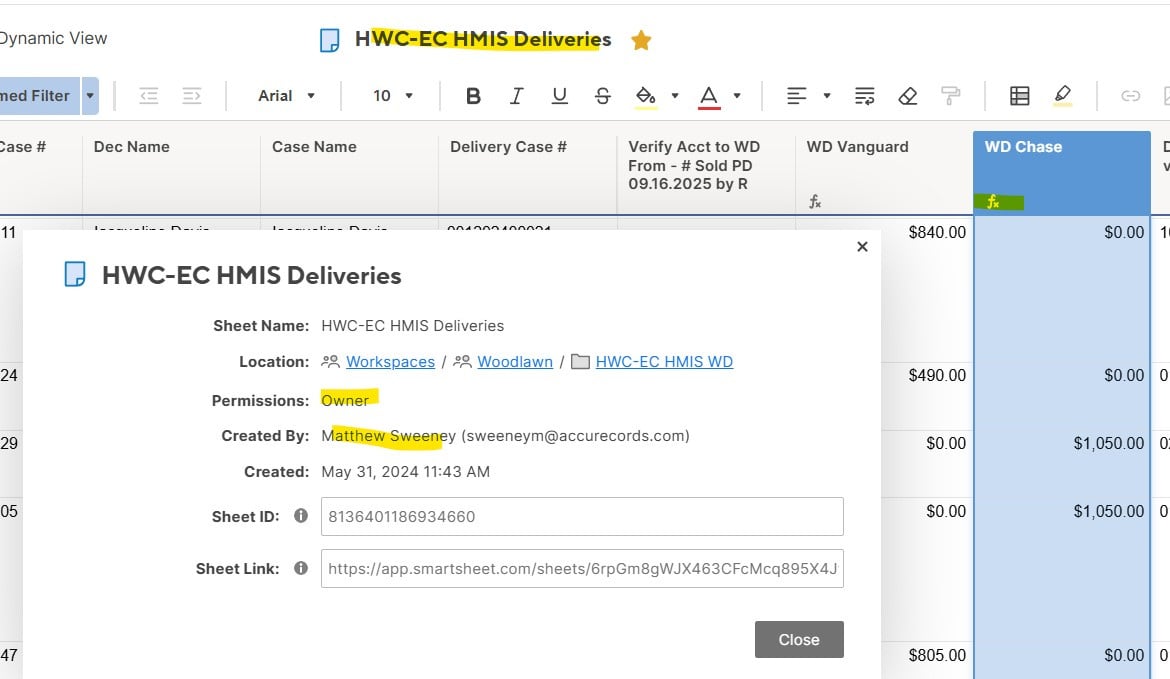Click the Sheet Link URL field
Screen dimensions: 1170x679
[582, 569]
